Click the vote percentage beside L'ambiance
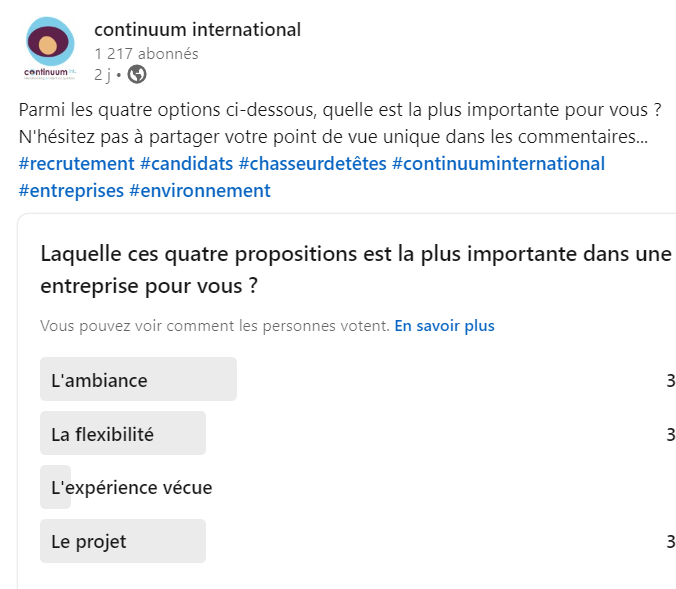This screenshot has width=676, height=589. tap(670, 380)
